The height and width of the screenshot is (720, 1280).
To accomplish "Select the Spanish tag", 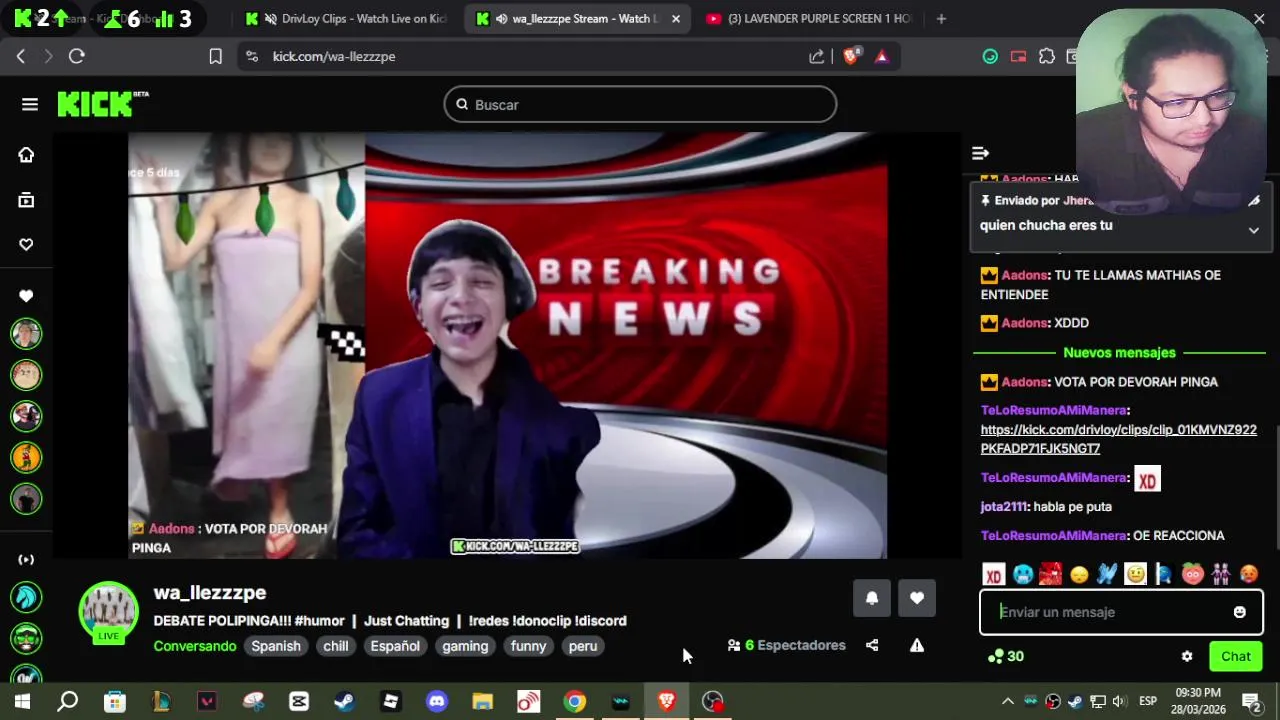I will coord(275,646).
